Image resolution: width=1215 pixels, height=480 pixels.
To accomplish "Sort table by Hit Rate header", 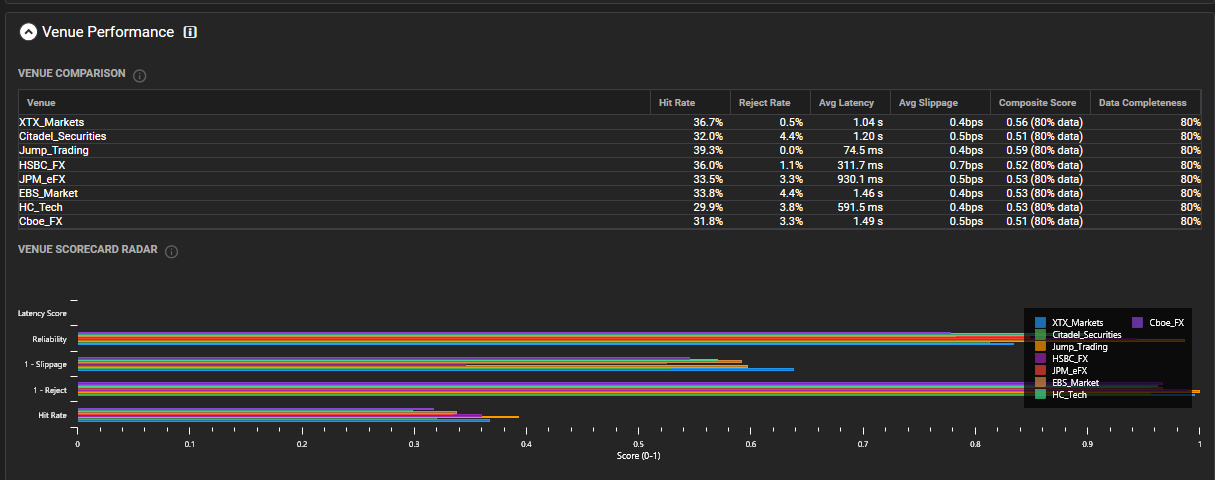I will click(x=690, y=102).
